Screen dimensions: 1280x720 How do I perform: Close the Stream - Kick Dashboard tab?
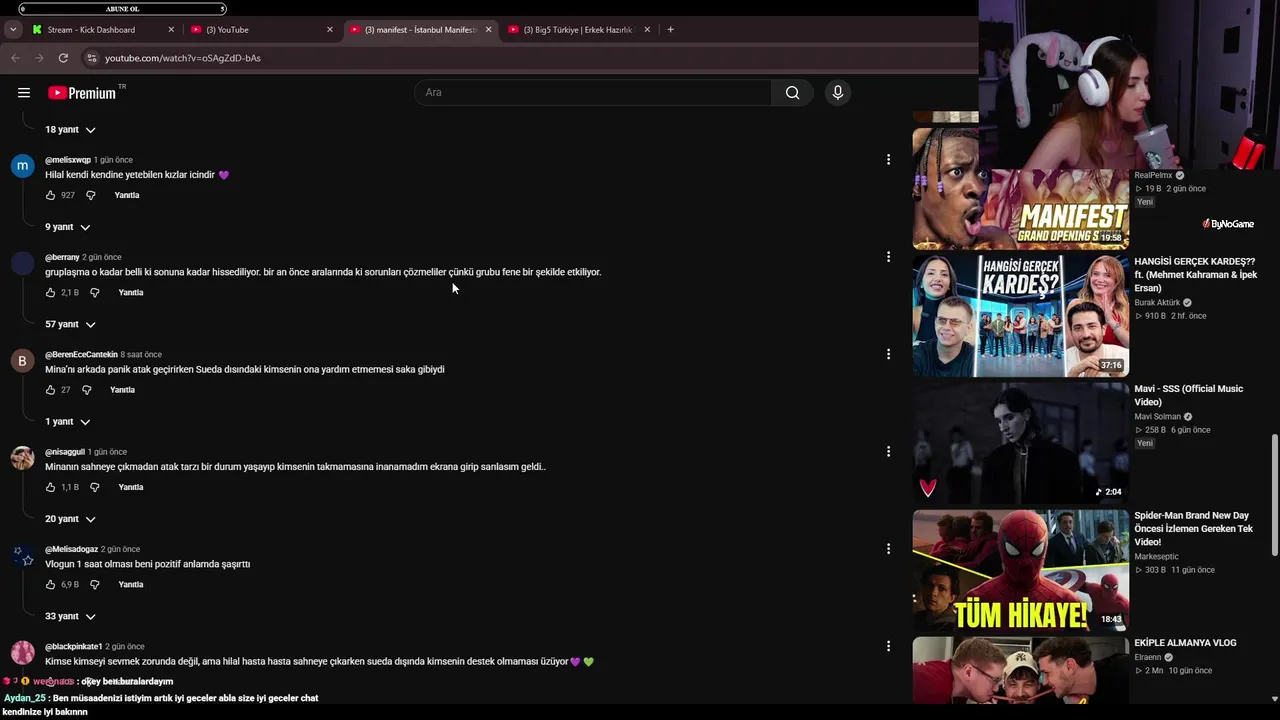[x=171, y=30]
